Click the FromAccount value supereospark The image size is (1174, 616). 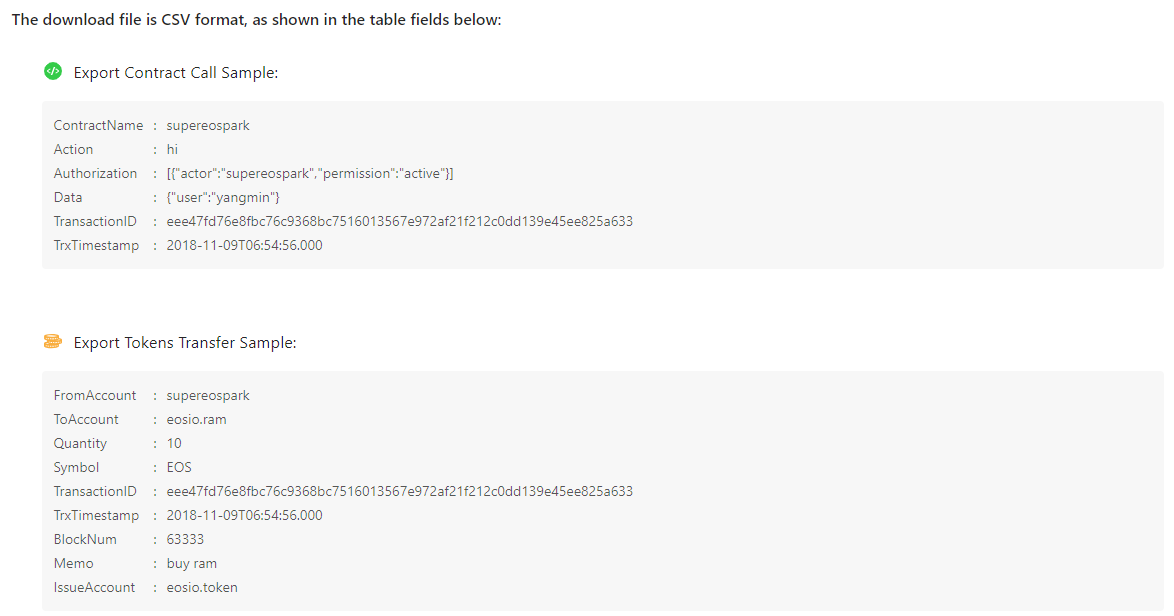click(x=208, y=396)
